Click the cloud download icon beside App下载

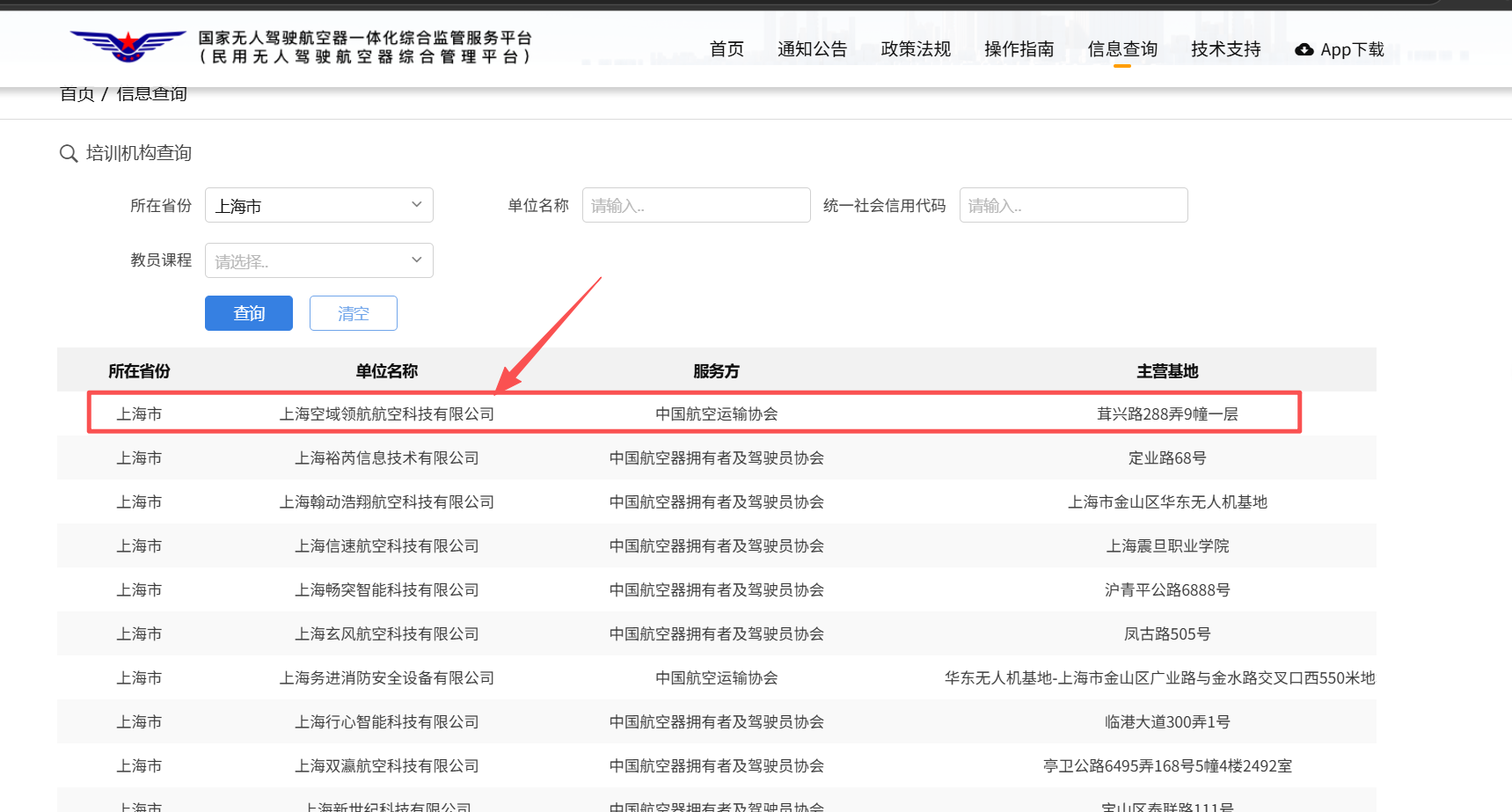click(1304, 49)
